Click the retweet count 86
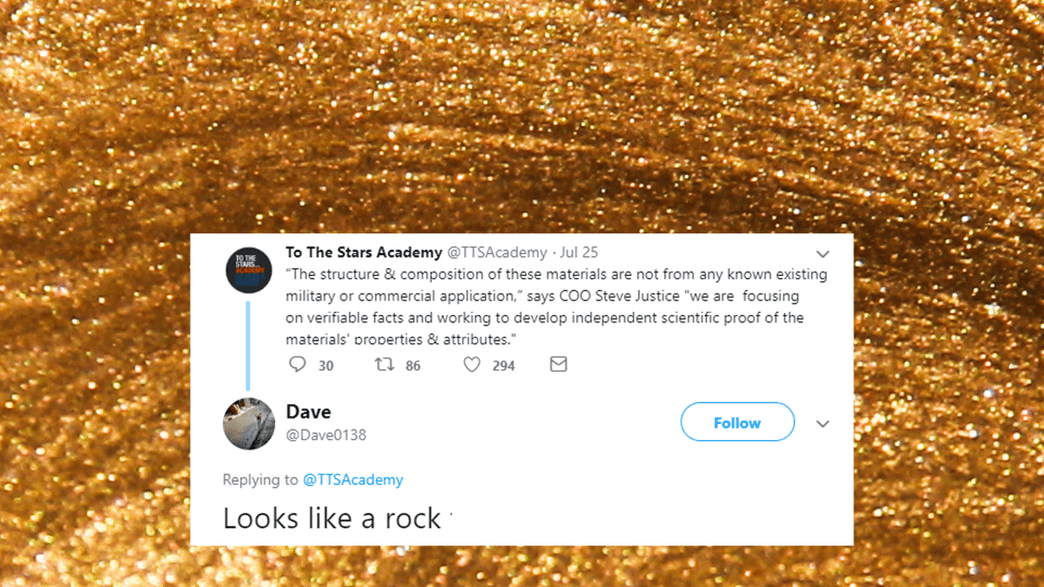Image resolution: width=1044 pixels, height=587 pixels. point(413,366)
